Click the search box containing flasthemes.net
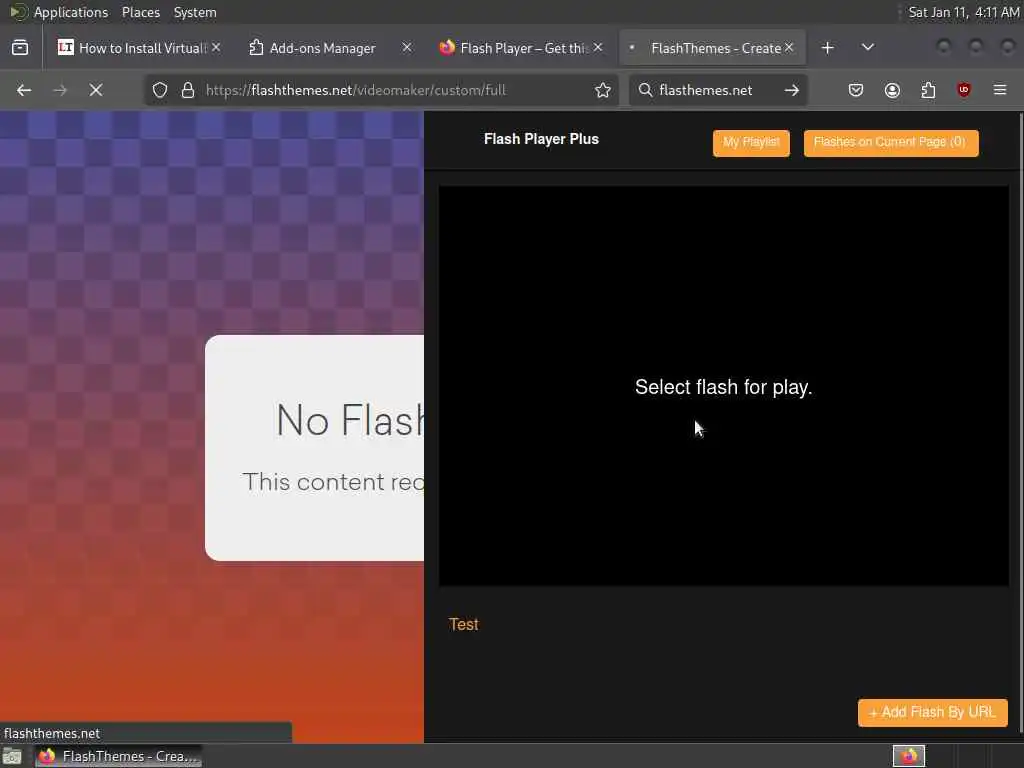 tap(716, 90)
